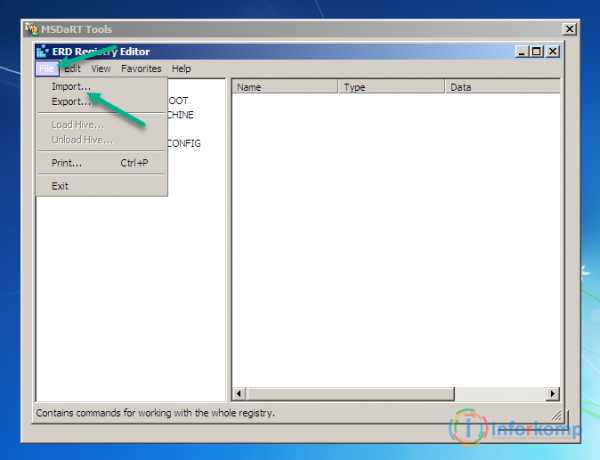Click the Type column header
This screenshot has height=460, width=600.
coord(391,87)
